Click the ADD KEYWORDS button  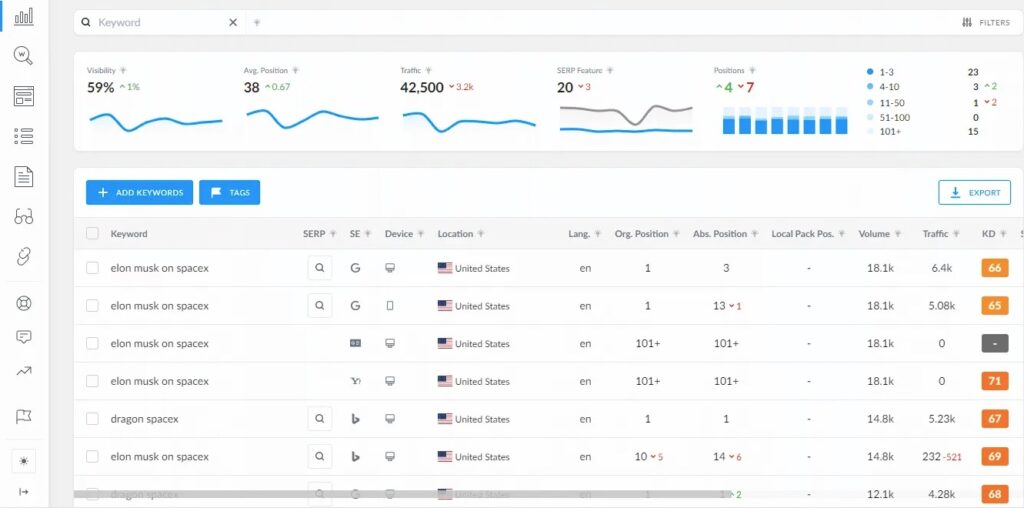(139, 193)
